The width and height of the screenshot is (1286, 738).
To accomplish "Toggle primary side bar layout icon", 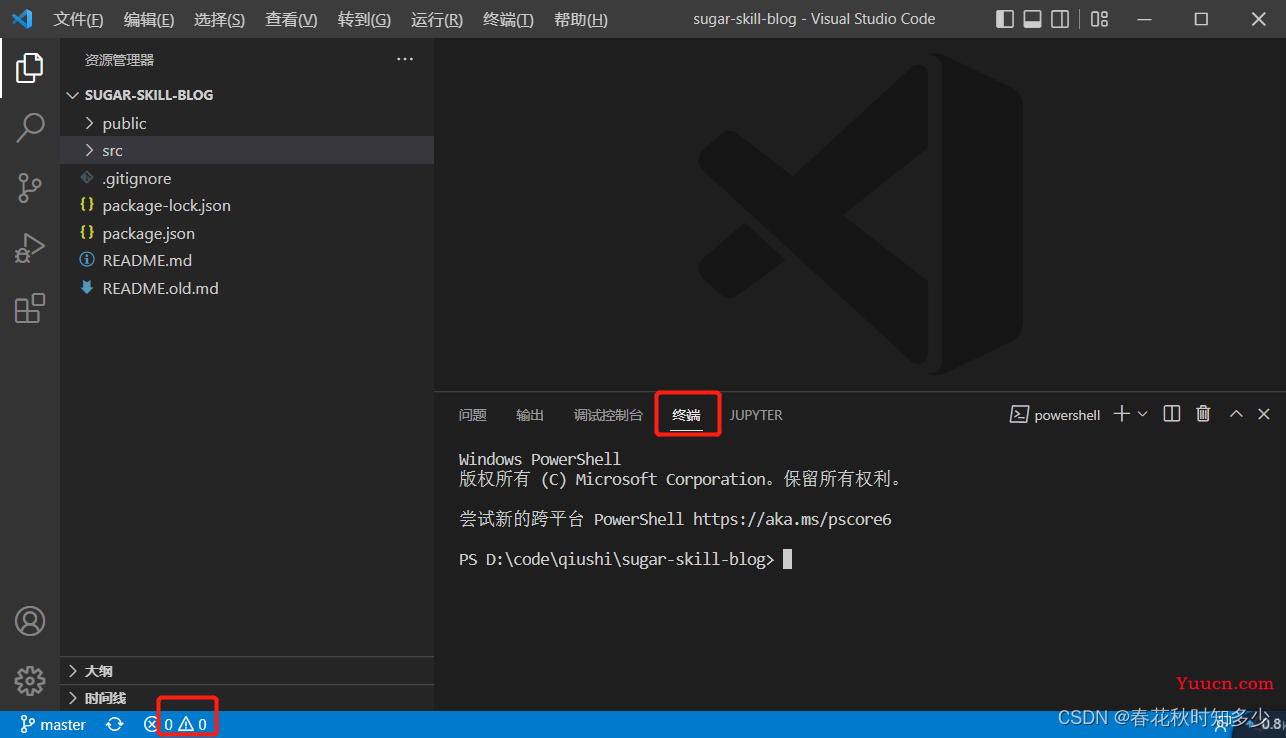I will point(1006,19).
